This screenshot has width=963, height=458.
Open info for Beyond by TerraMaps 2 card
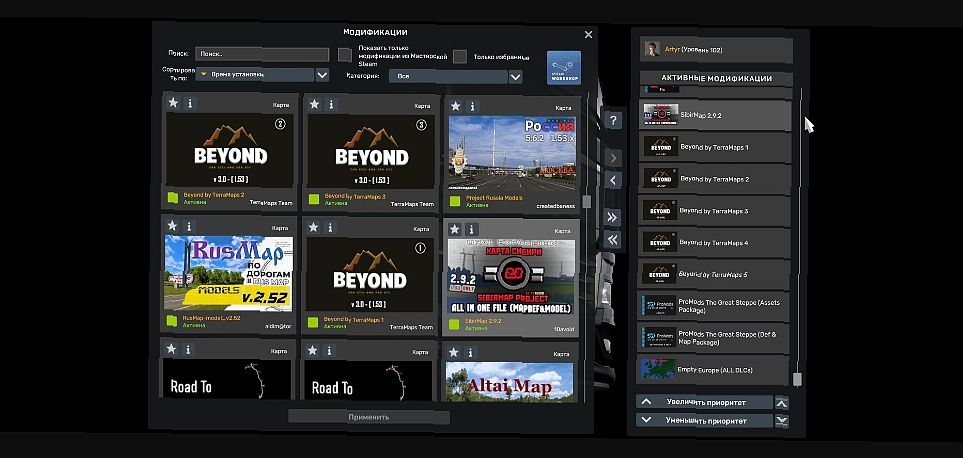[x=190, y=103]
